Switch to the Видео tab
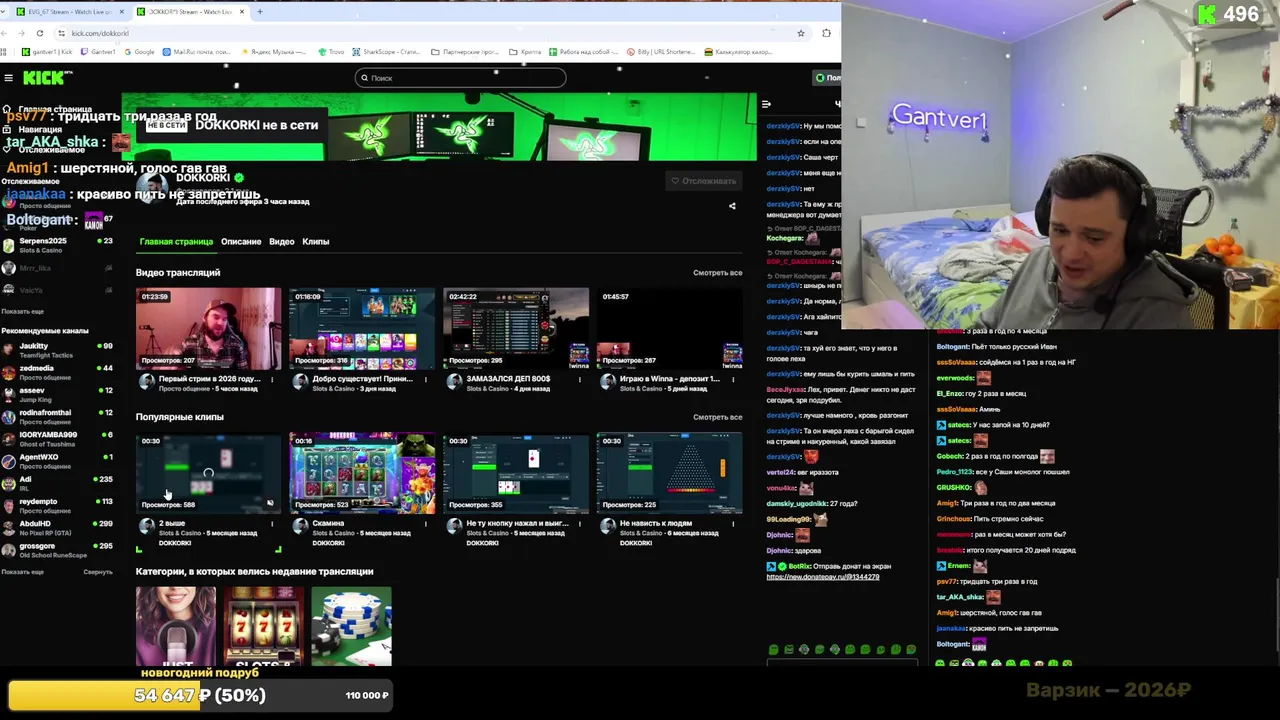The height and width of the screenshot is (720, 1280). [x=281, y=242]
